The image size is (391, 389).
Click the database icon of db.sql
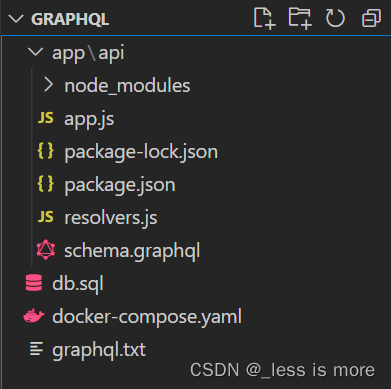(34, 283)
